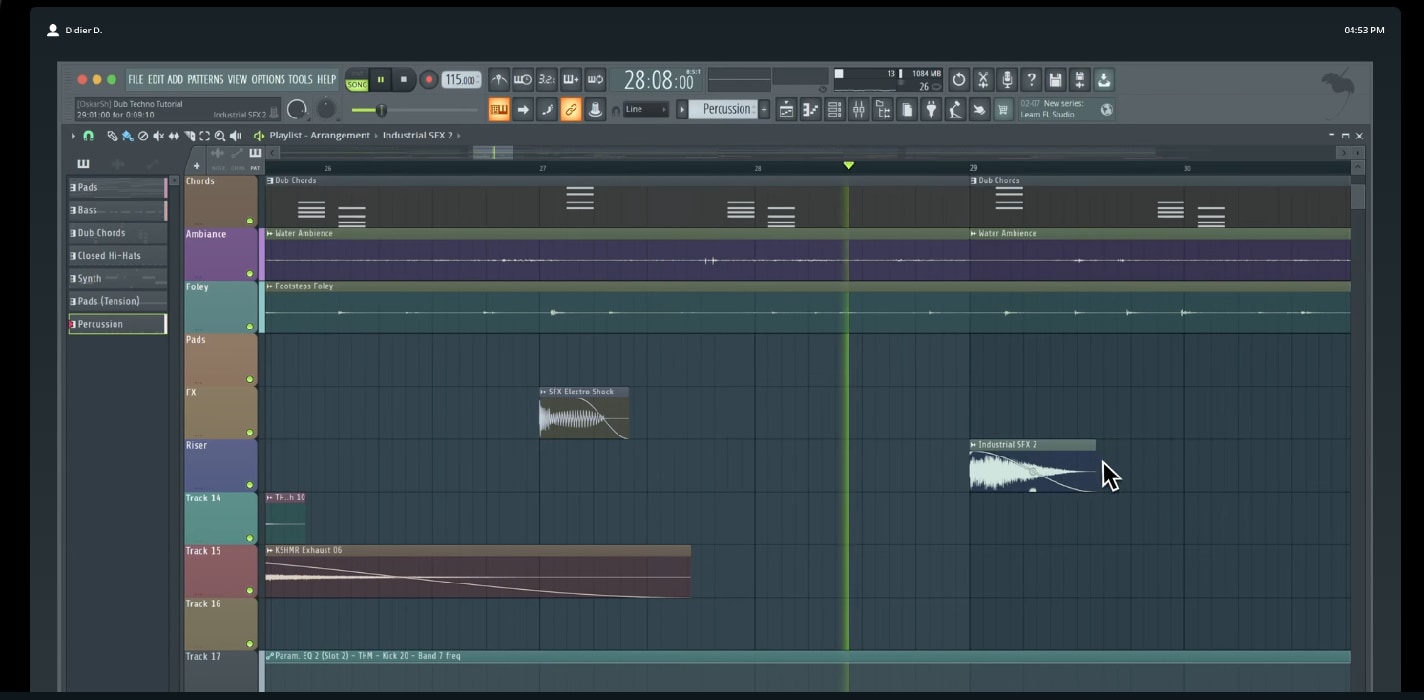1424x700 pixels.
Task: Open the Line snap dropdown
Action: pyautogui.click(x=645, y=109)
